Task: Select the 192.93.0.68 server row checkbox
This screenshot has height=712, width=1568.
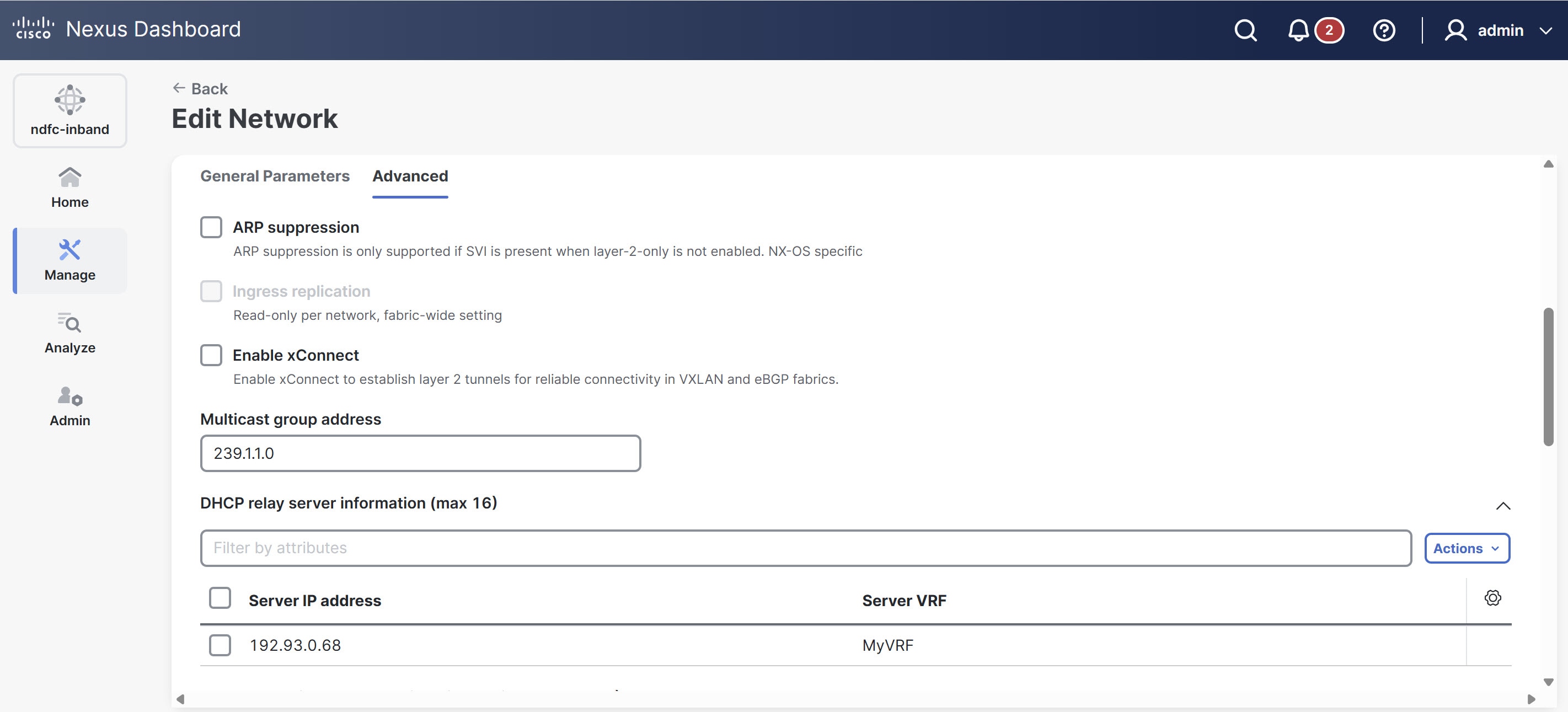Action: [x=220, y=645]
